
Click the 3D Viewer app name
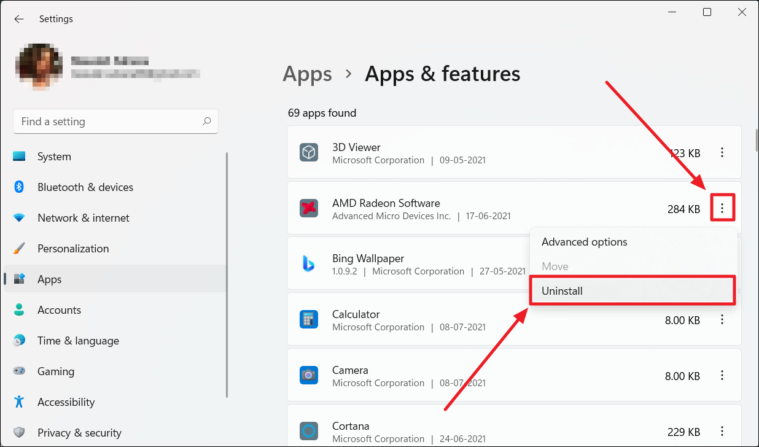point(356,147)
